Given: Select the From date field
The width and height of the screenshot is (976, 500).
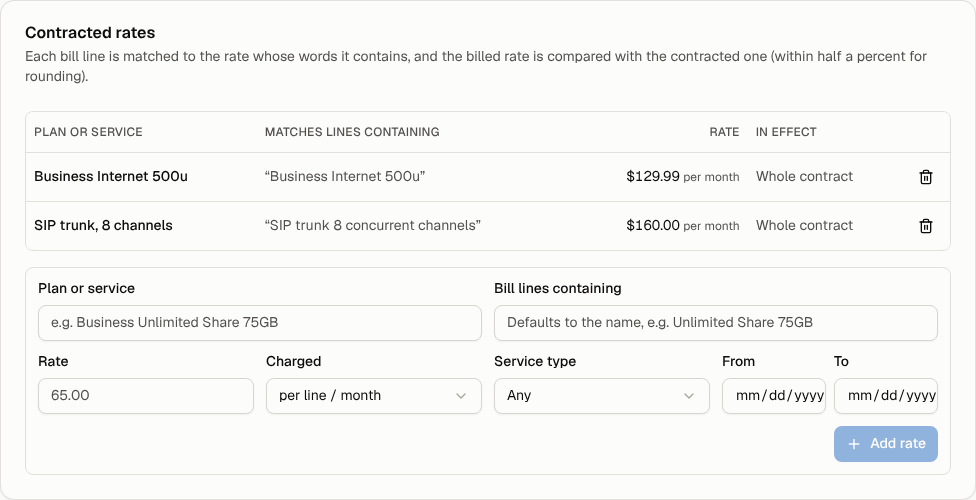Looking at the screenshot, I should click(x=774, y=395).
